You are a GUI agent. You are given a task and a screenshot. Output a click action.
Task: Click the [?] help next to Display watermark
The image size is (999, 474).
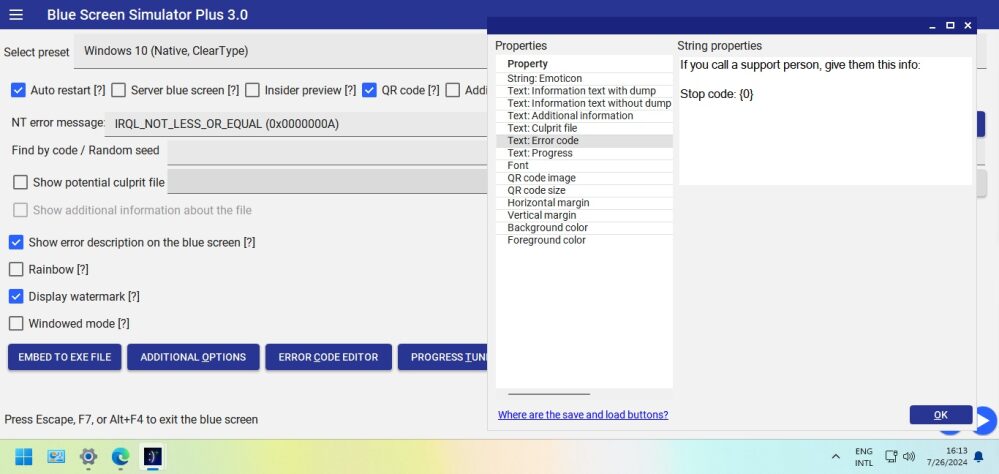[x=134, y=296]
